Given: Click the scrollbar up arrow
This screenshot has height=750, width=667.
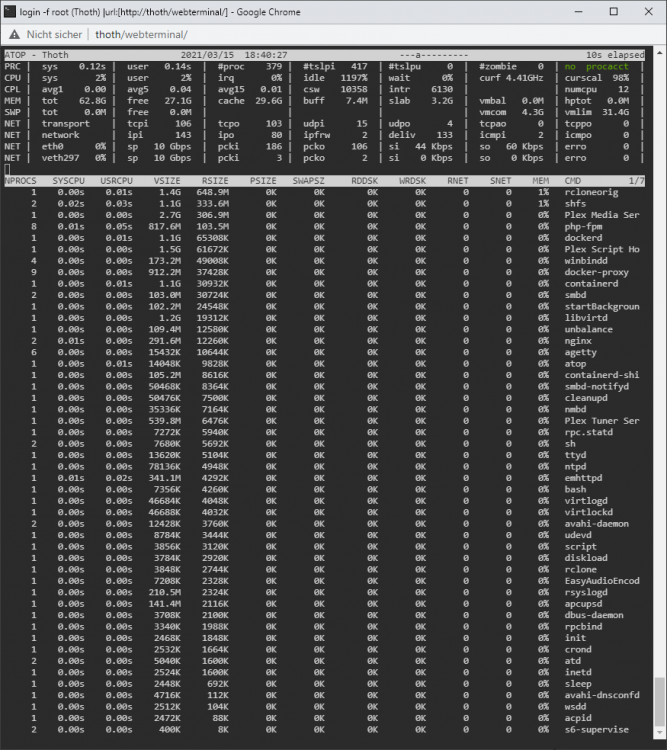Looking at the screenshot, I should (660, 53).
